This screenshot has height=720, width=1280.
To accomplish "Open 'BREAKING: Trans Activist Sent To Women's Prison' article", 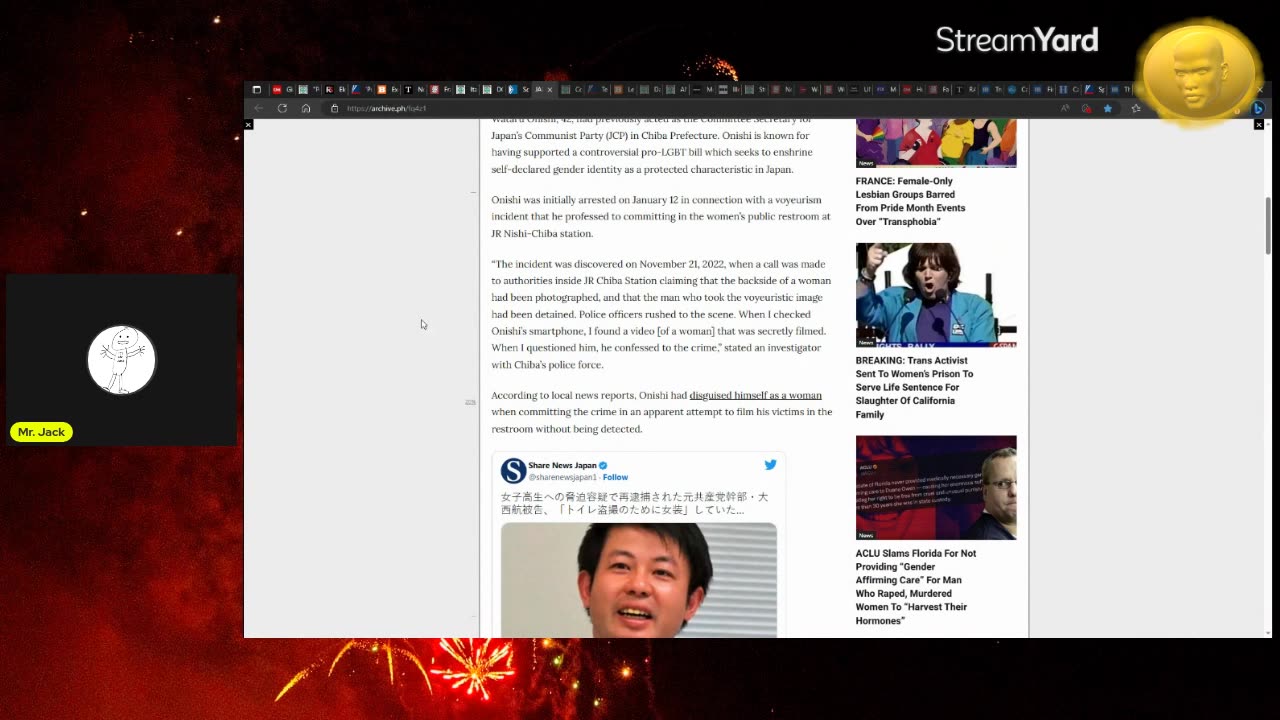I will click(914, 387).
